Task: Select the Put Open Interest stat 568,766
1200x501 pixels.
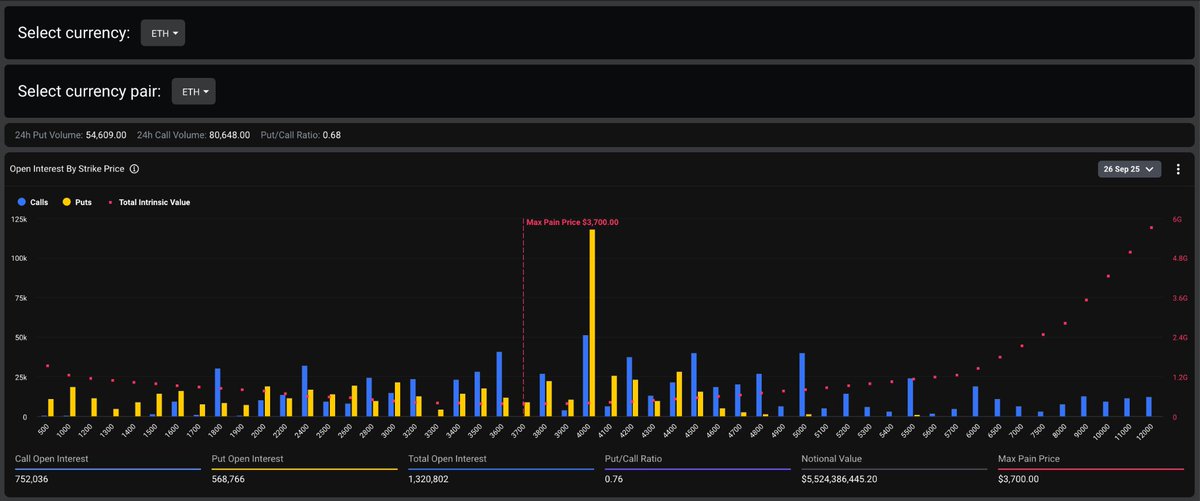Action: click(x=234, y=478)
